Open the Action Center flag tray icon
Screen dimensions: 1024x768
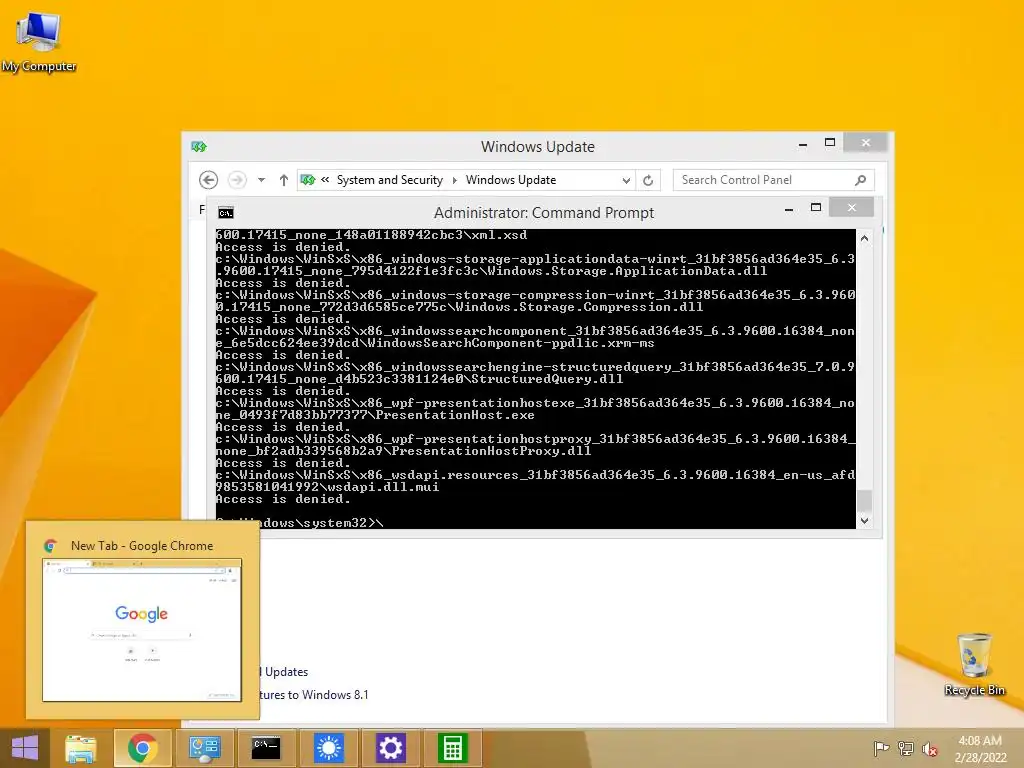click(881, 748)
